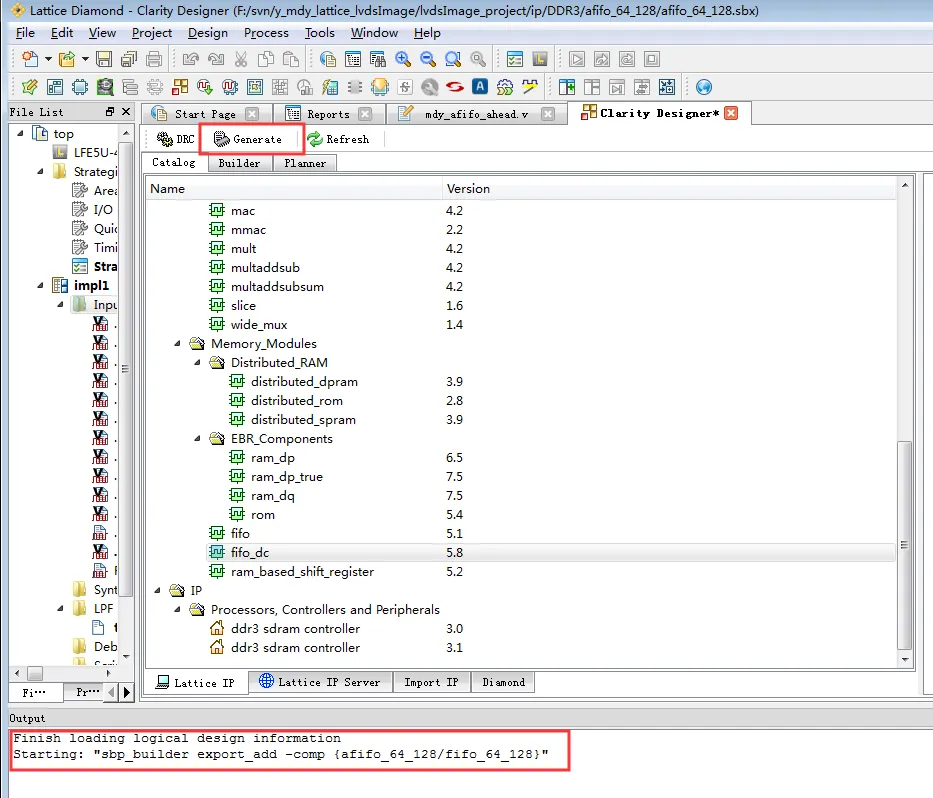Click the Zoom Out magnifier icon
This screenshot has width=933, height=798.
[x=428, y=59]
